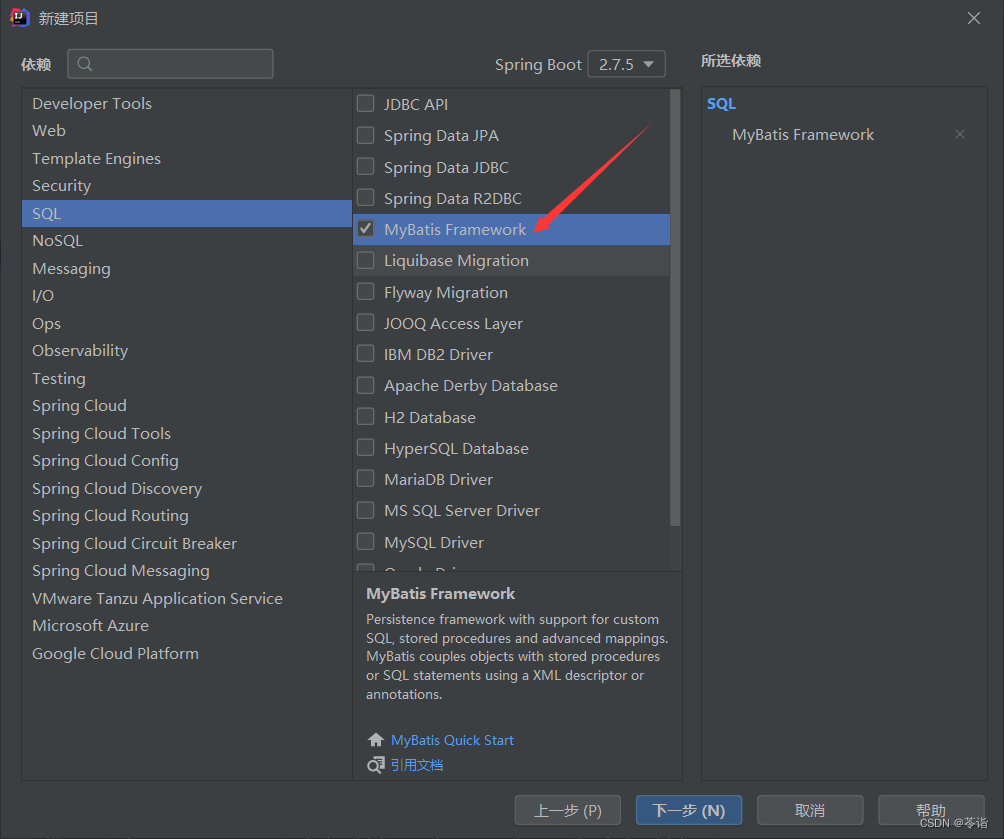This screenshot has height=839, width=1004.
Task: Switch to the NoSQL category
Action: (186, 241)
